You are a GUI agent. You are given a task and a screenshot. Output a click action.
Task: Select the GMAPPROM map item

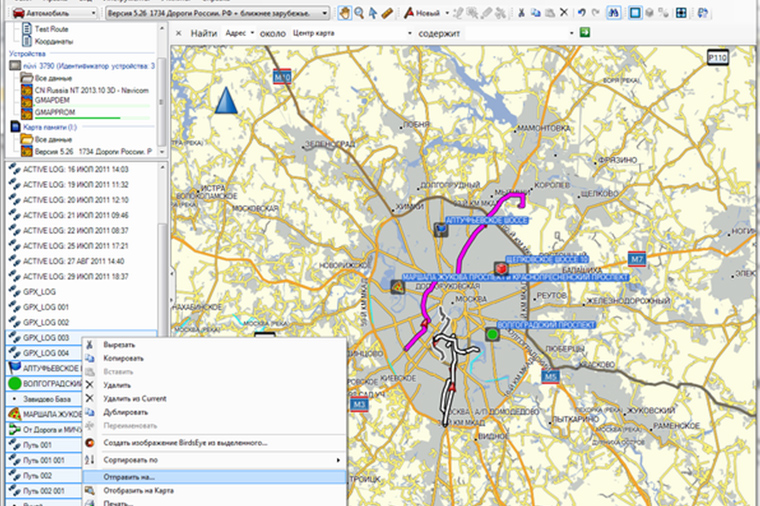click(55, 112)
